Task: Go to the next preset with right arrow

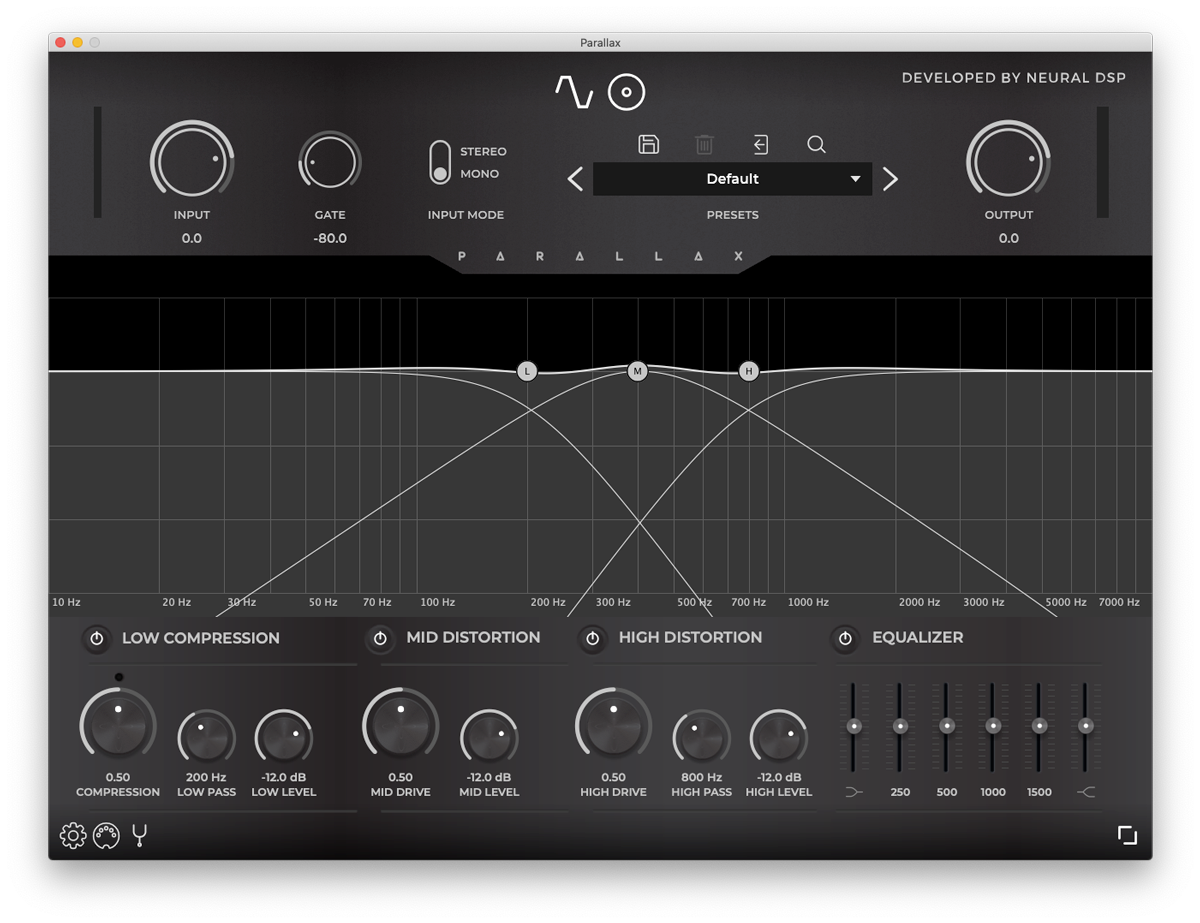Action: pyautogui.click(x=890, y=178)
